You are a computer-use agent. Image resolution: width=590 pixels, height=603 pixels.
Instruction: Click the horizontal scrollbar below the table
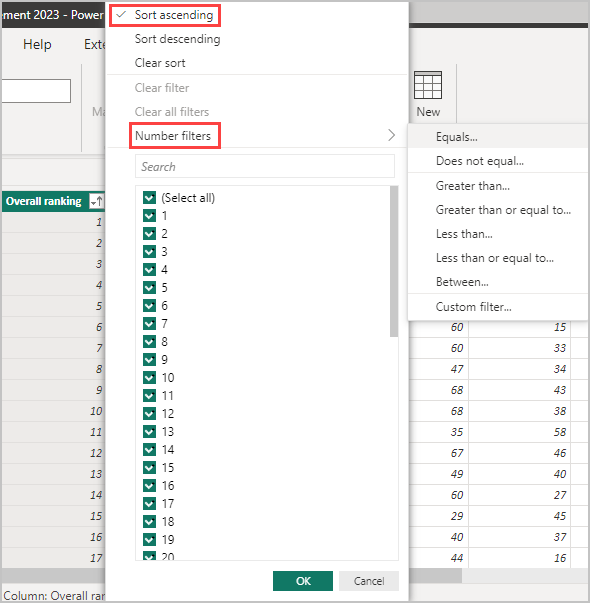point(435,575)
